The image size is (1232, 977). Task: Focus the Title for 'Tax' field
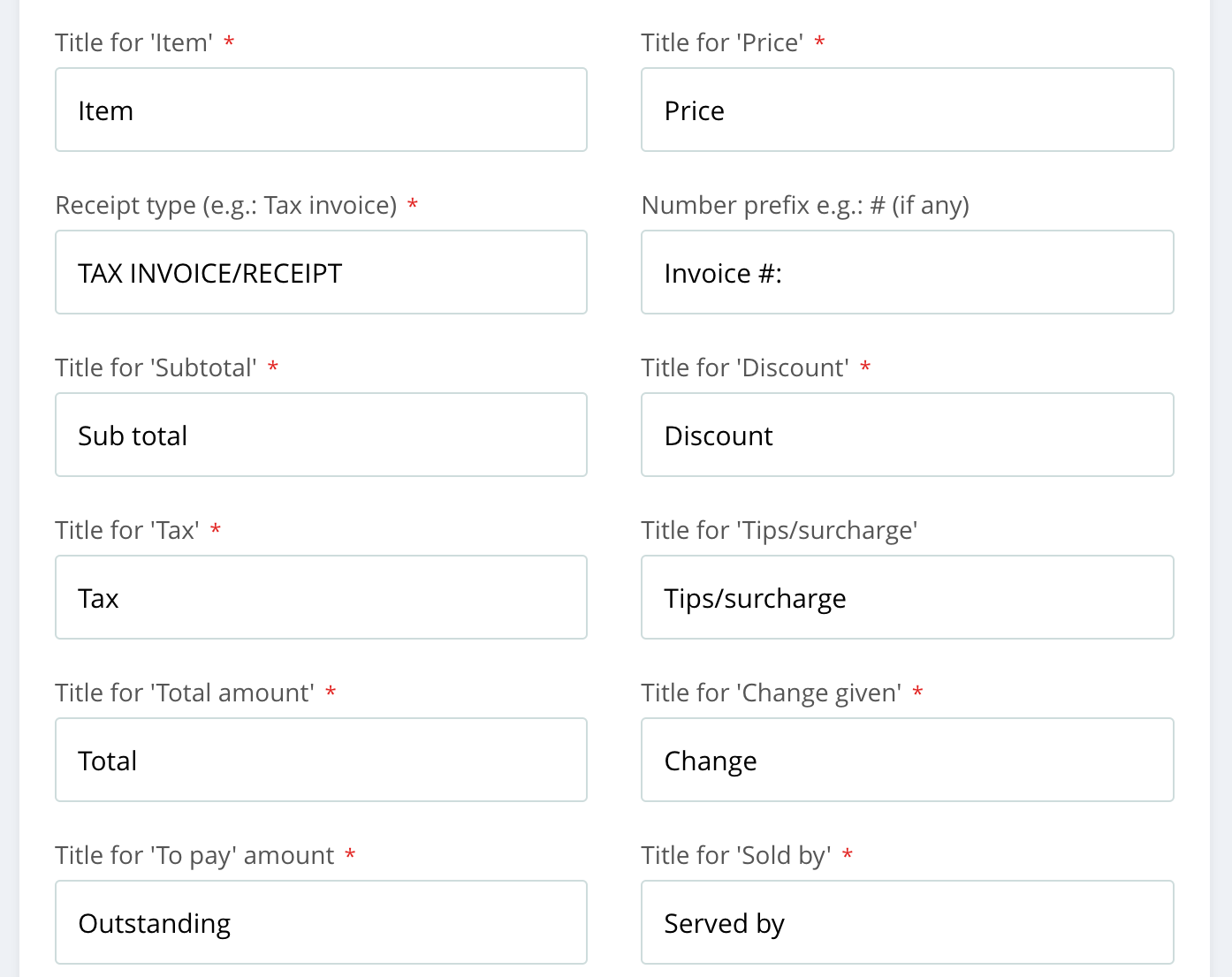321,597
